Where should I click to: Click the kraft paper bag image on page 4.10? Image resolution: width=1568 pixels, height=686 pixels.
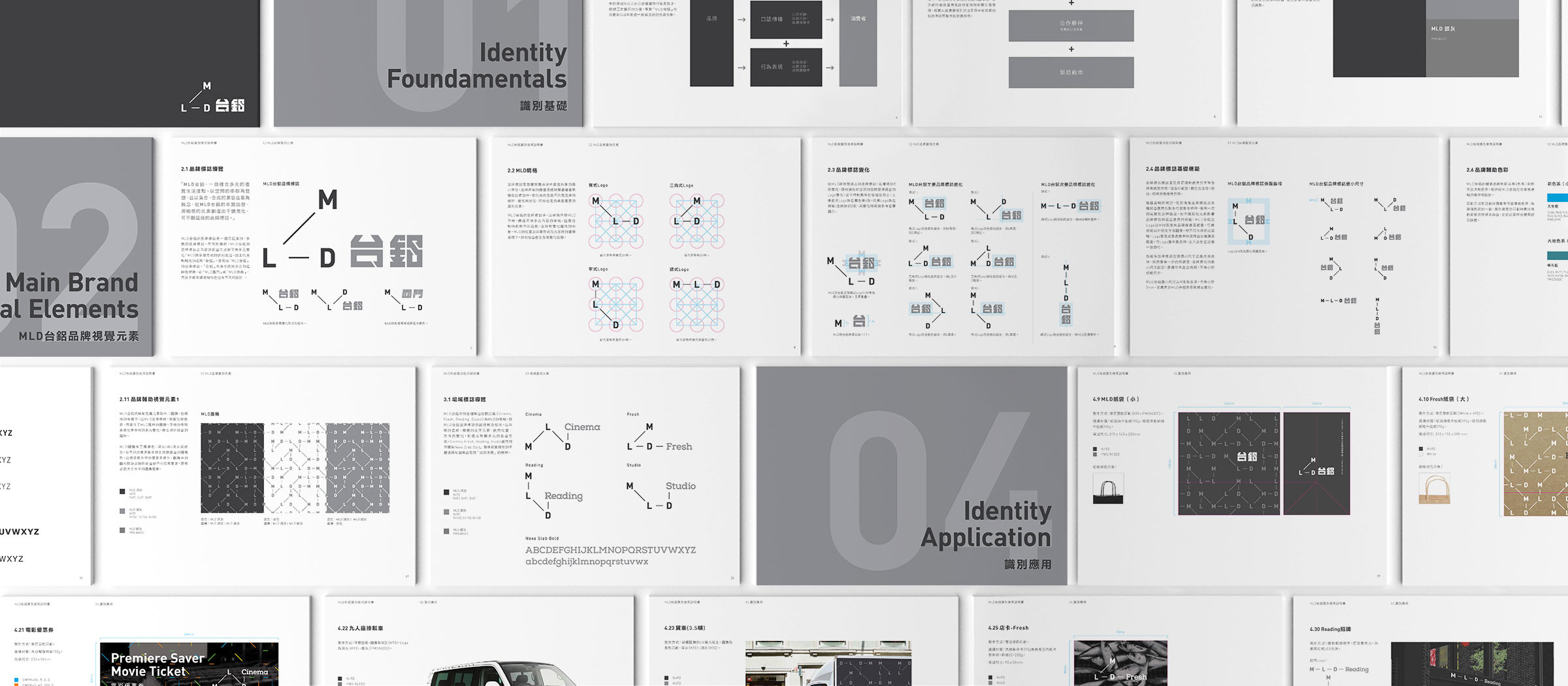(x=1434, y=489)
